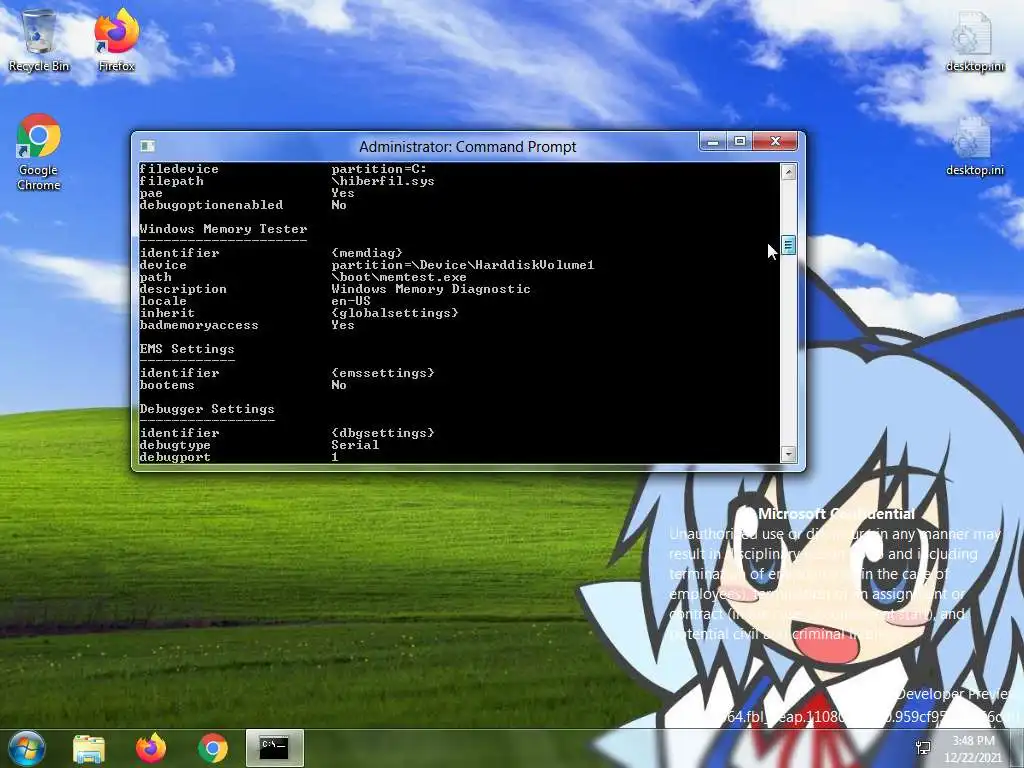Click the 'badmemoryaccess' setting label
This screenshot has height=768, width=1024.
[x=199, y=325]
